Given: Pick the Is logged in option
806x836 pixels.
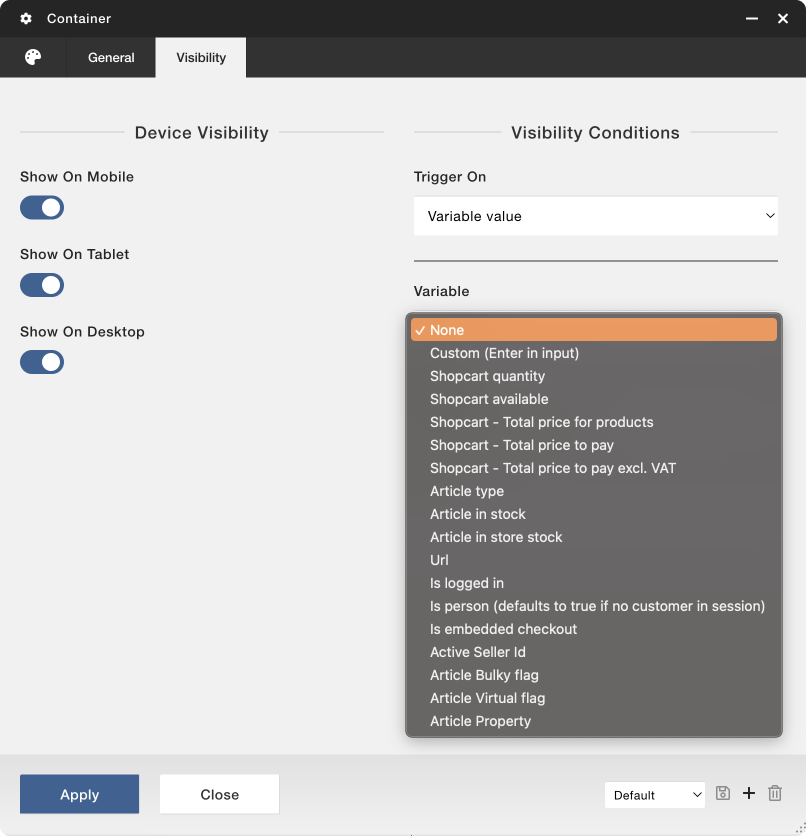Looking at the screenshot, I should 466,583.
